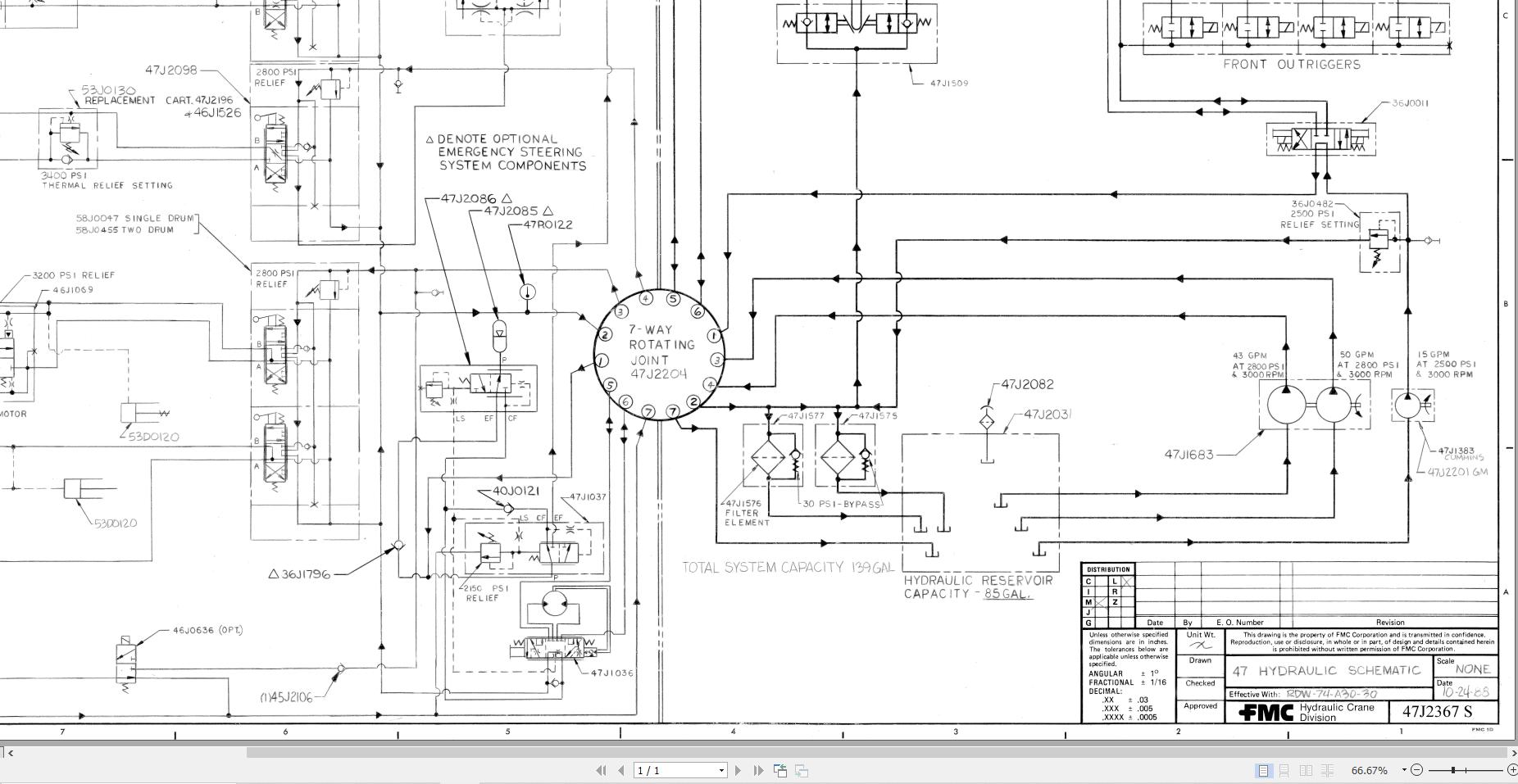Toggle continuous single-page scrolling mode
The image size is (1518, 784).
tap(1284, 770)
